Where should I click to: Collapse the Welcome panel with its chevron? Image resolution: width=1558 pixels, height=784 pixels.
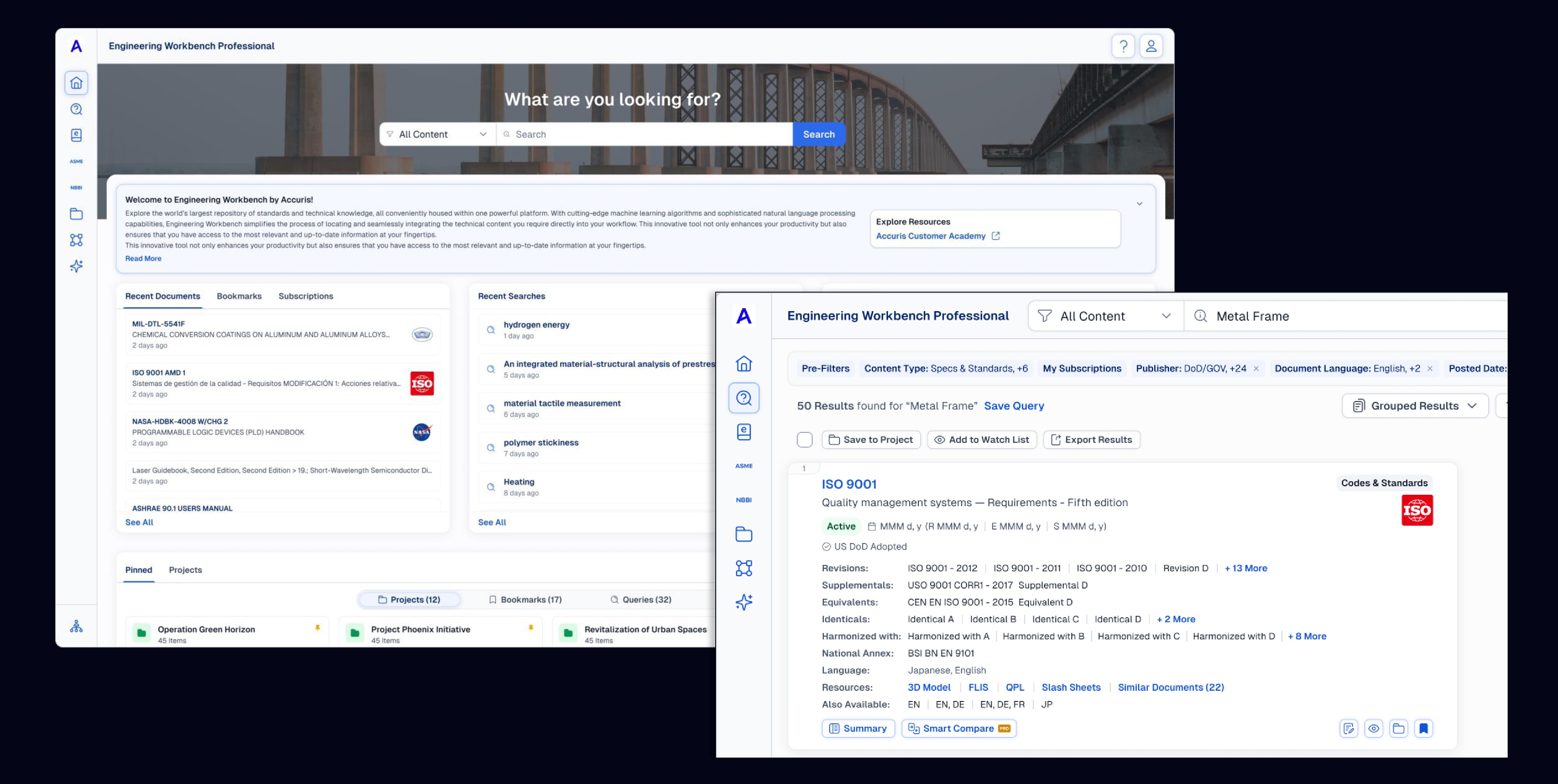pyautogui.click(x=1140, y=204)
